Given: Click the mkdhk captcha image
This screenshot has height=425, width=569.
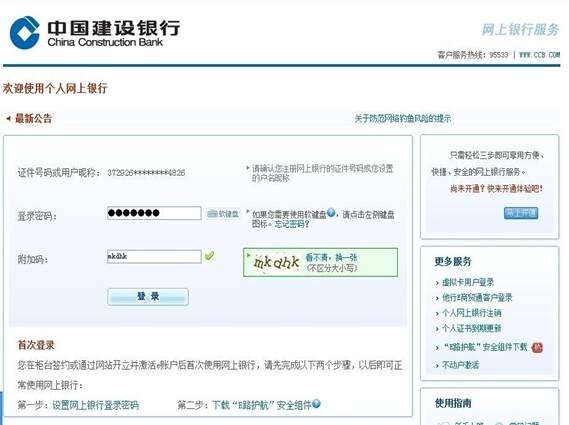Looking at the screenshot, I should click(x=277, y=262).
